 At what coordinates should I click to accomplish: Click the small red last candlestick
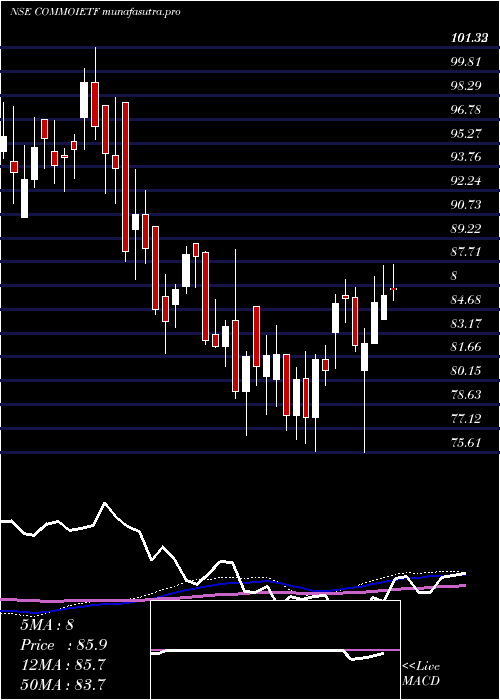pos(393,289)
